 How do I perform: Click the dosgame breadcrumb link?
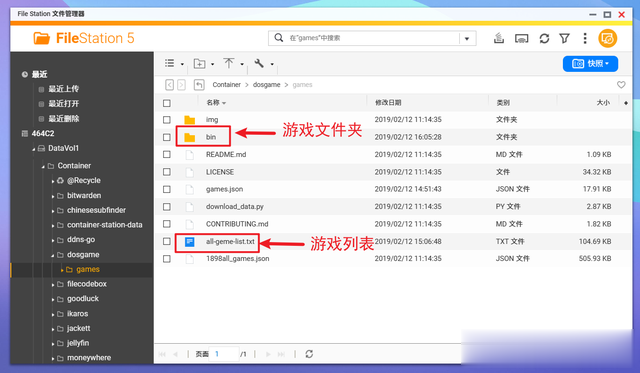(267, 85)
